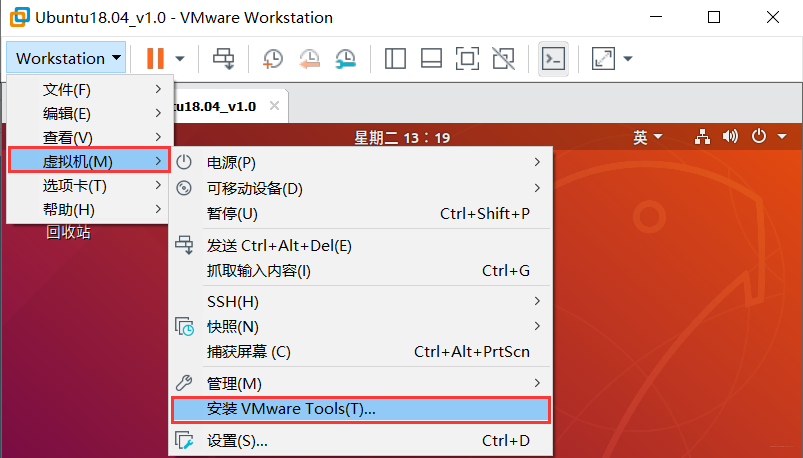
Task: Expand the 管理(M) submenu
Action: [x=361, y=383]
